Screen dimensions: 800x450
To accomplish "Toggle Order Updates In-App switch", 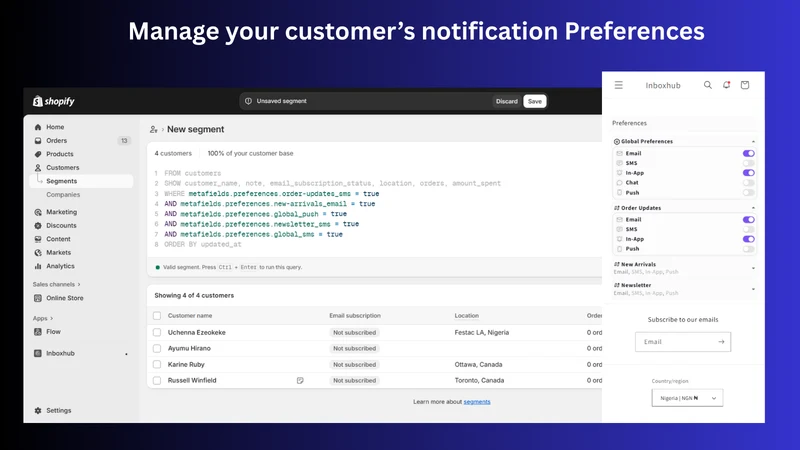I will (x=748, y=239).
